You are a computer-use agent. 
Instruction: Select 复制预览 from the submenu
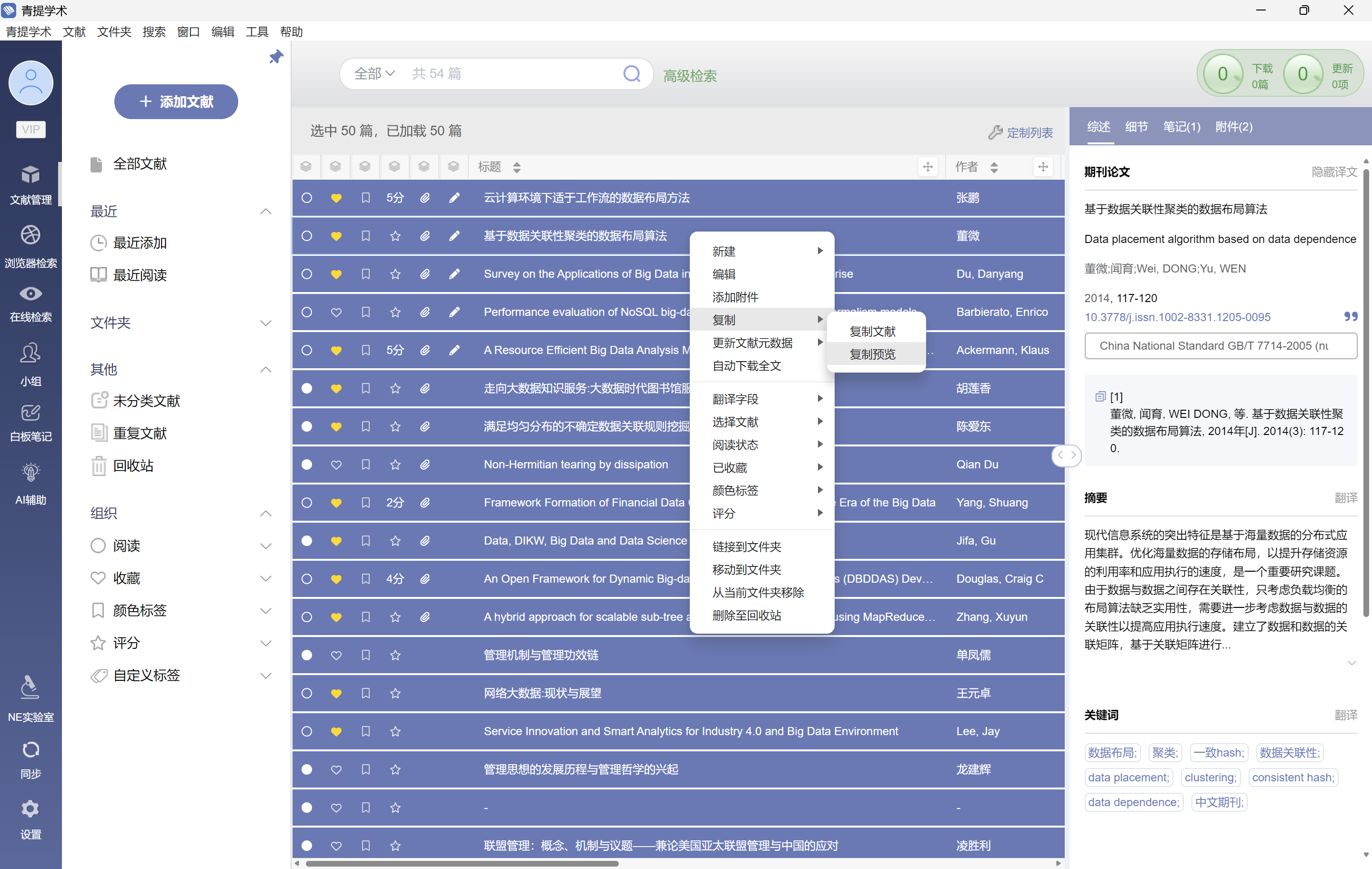[872, 354]
